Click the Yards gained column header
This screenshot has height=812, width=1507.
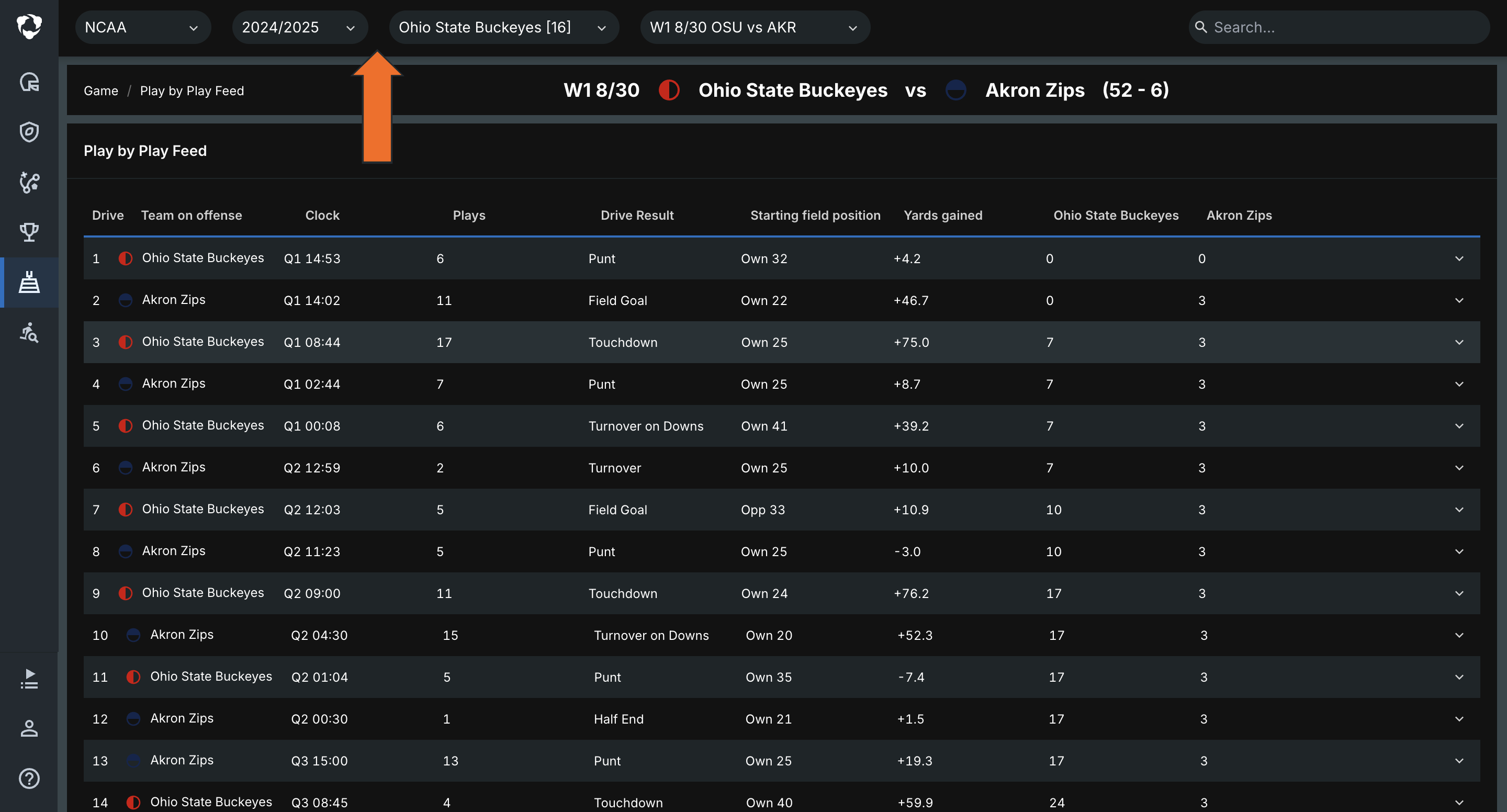[942, 215]
